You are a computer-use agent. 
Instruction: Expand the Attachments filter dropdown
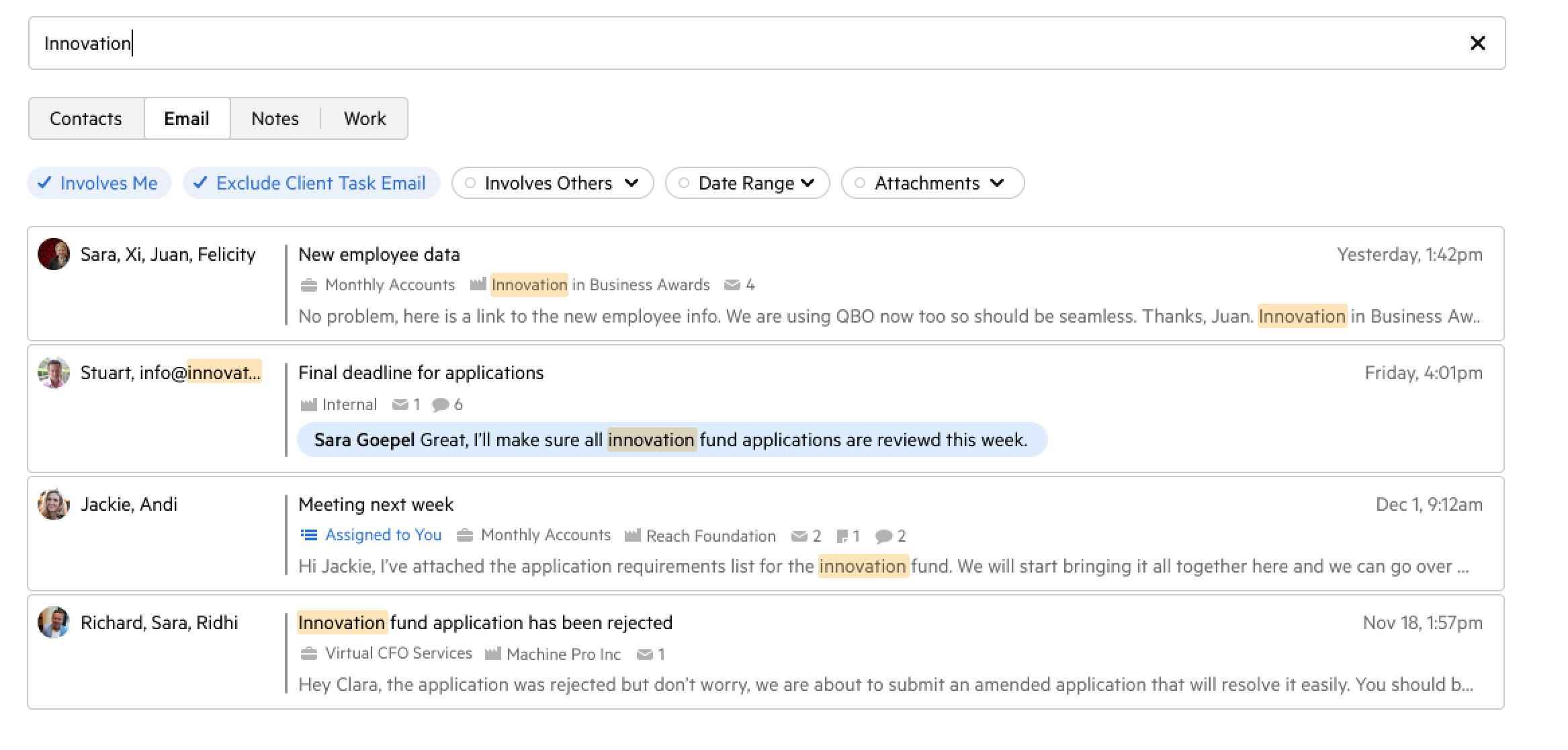point(997,183)
